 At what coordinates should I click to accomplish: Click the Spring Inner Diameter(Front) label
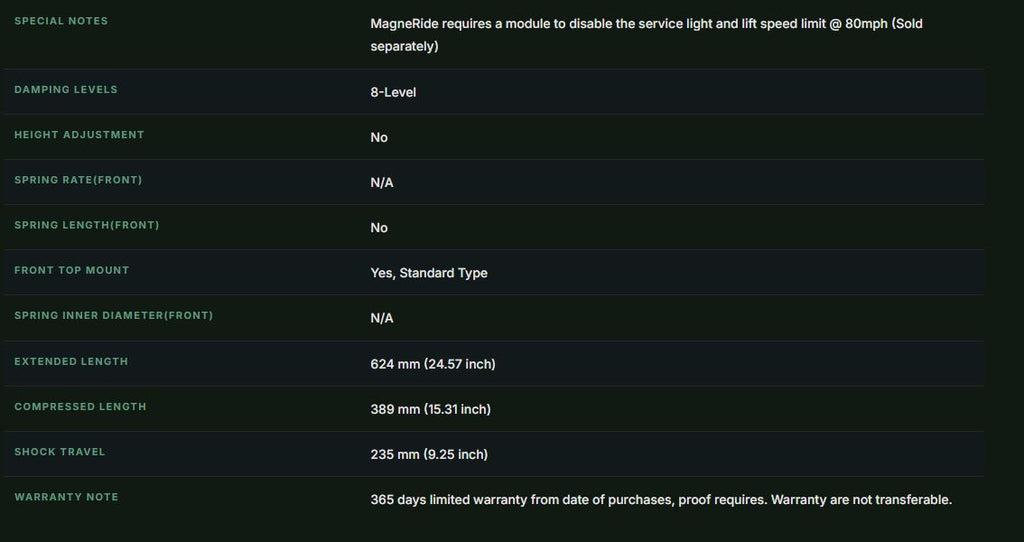(x=114, y=315)
